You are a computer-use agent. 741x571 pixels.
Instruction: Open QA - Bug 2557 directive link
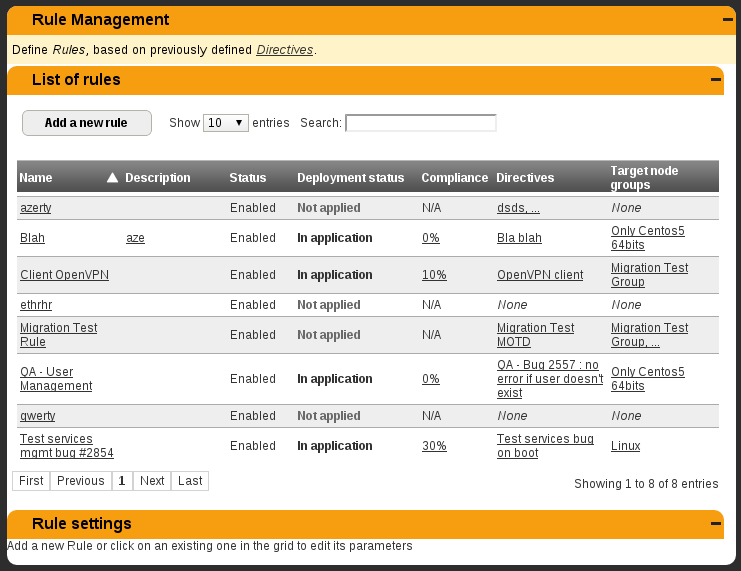tap(550, 379)
